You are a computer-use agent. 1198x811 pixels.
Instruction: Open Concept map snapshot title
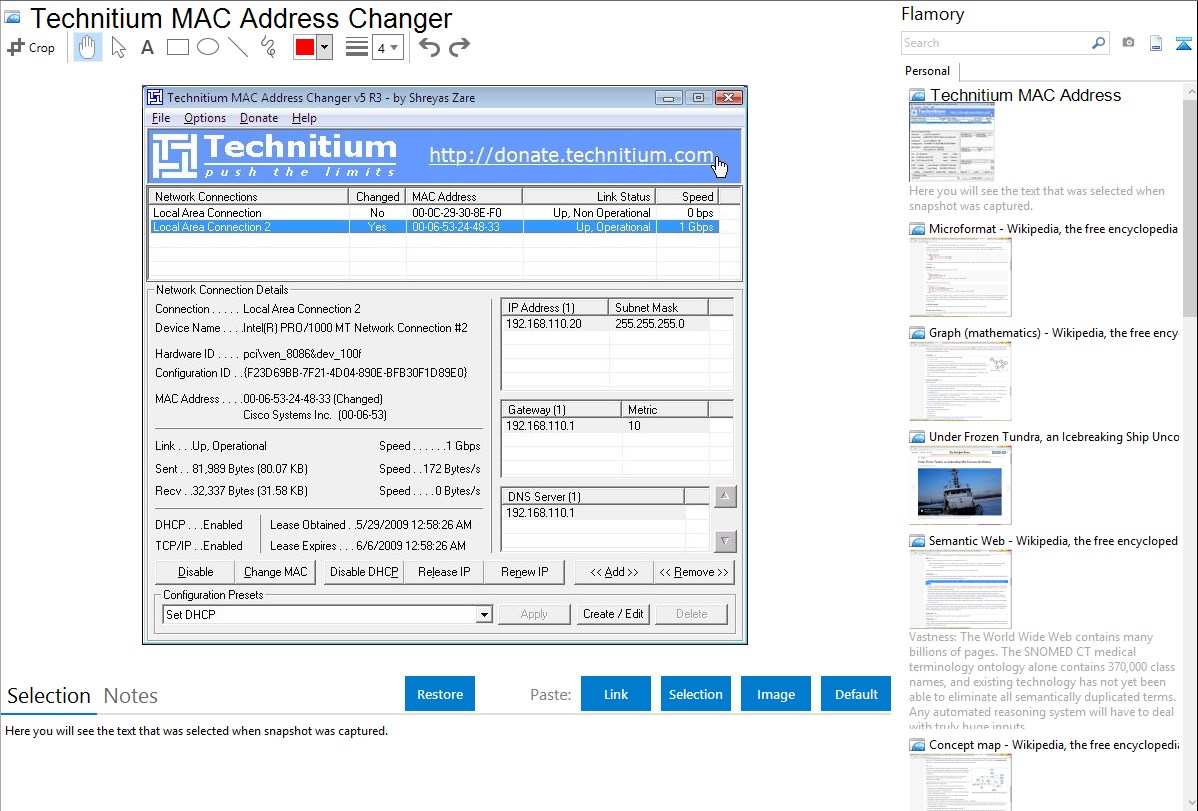(1053, 744)
